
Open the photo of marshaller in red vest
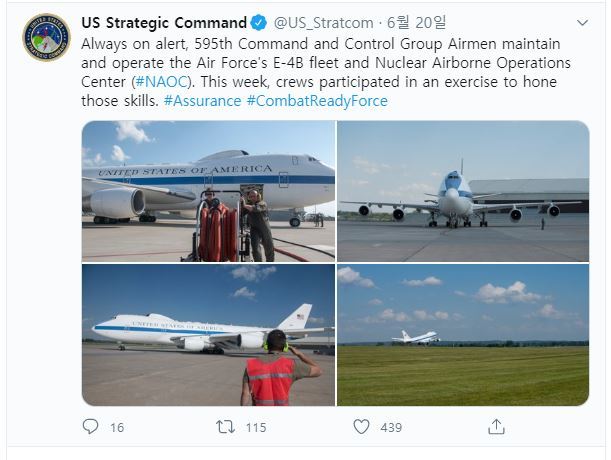(x=208, y=335)
